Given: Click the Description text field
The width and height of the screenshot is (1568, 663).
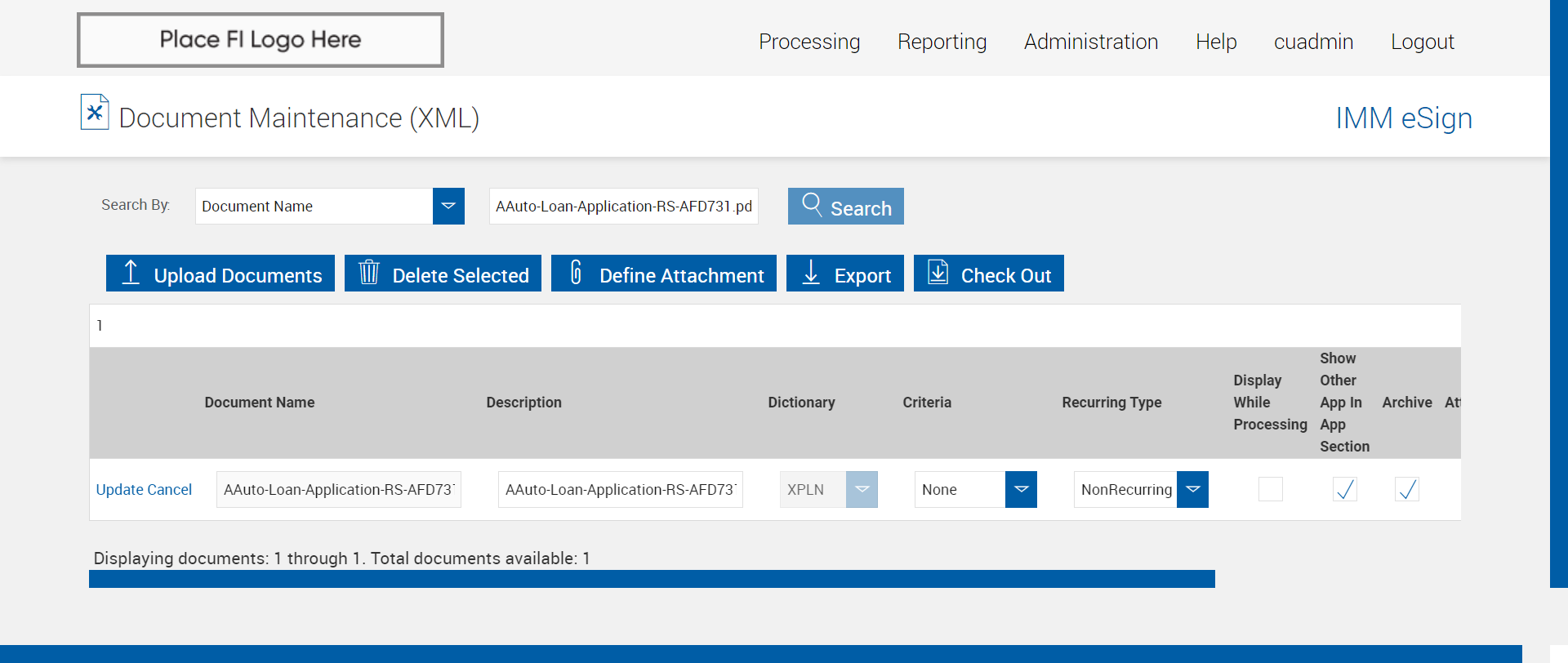Looking at the screenshot, I should pos(620,490).
